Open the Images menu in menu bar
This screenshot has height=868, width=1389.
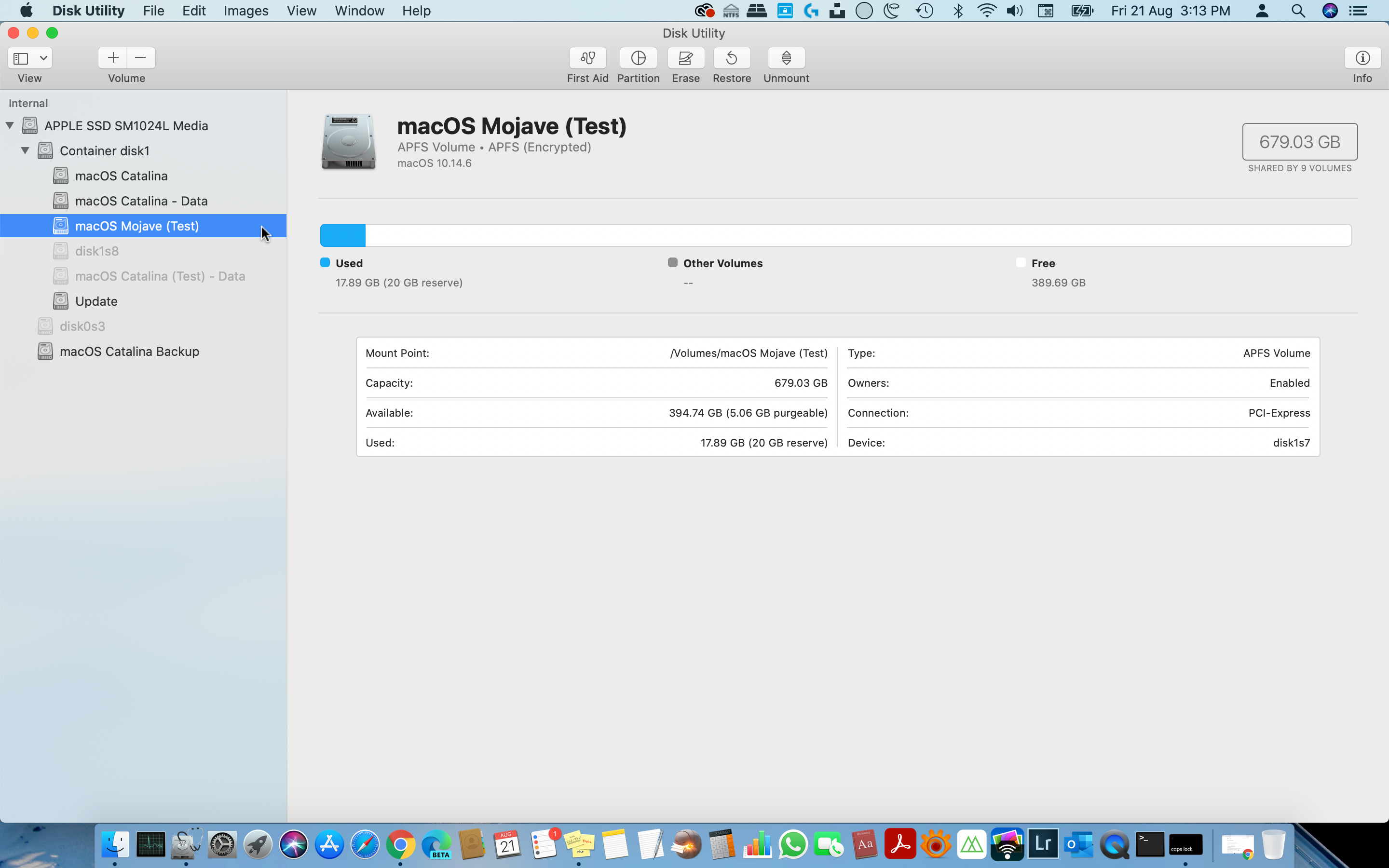(x=244, y=11)
